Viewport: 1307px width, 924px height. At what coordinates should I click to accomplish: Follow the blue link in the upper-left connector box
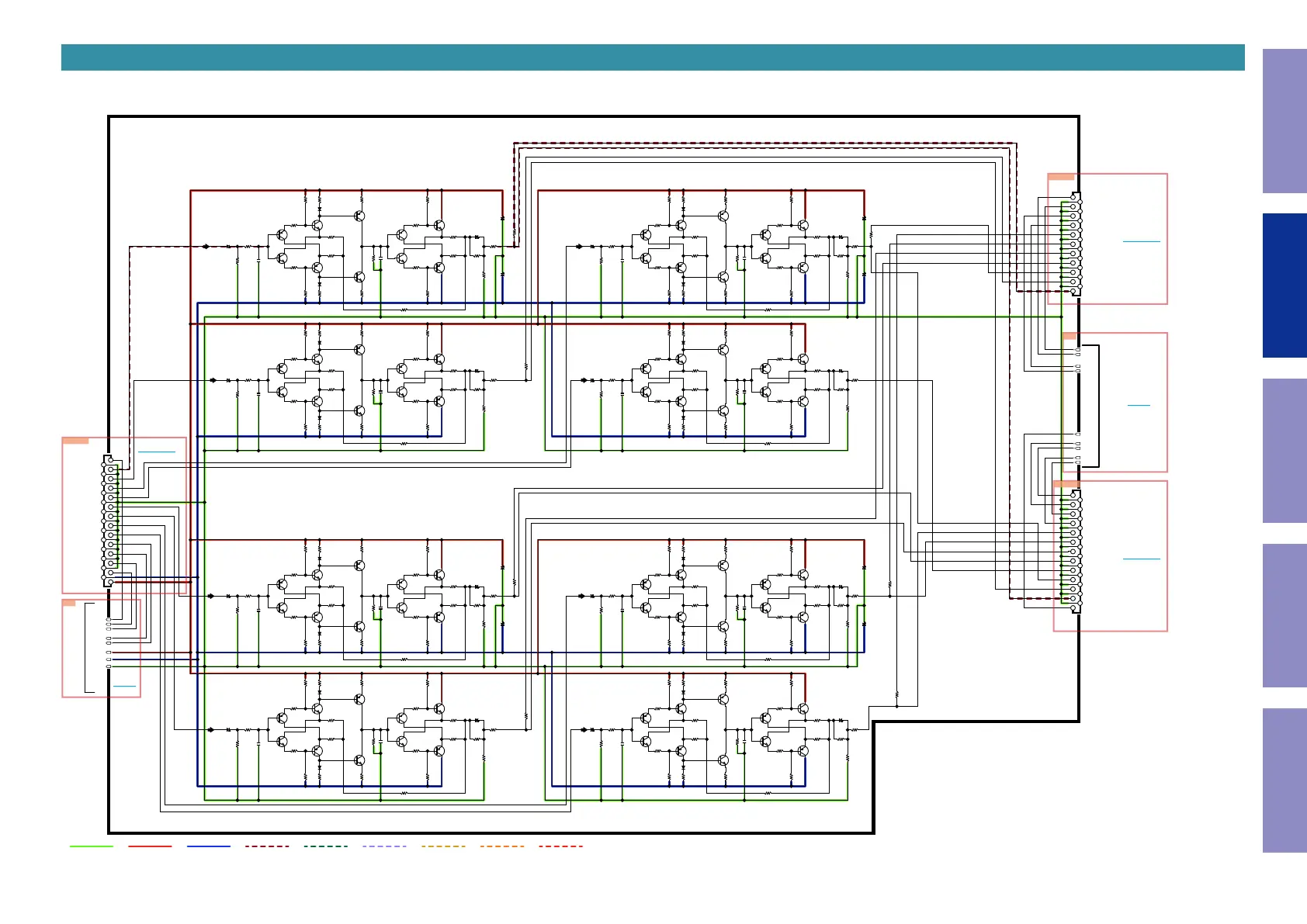point(156,452)
